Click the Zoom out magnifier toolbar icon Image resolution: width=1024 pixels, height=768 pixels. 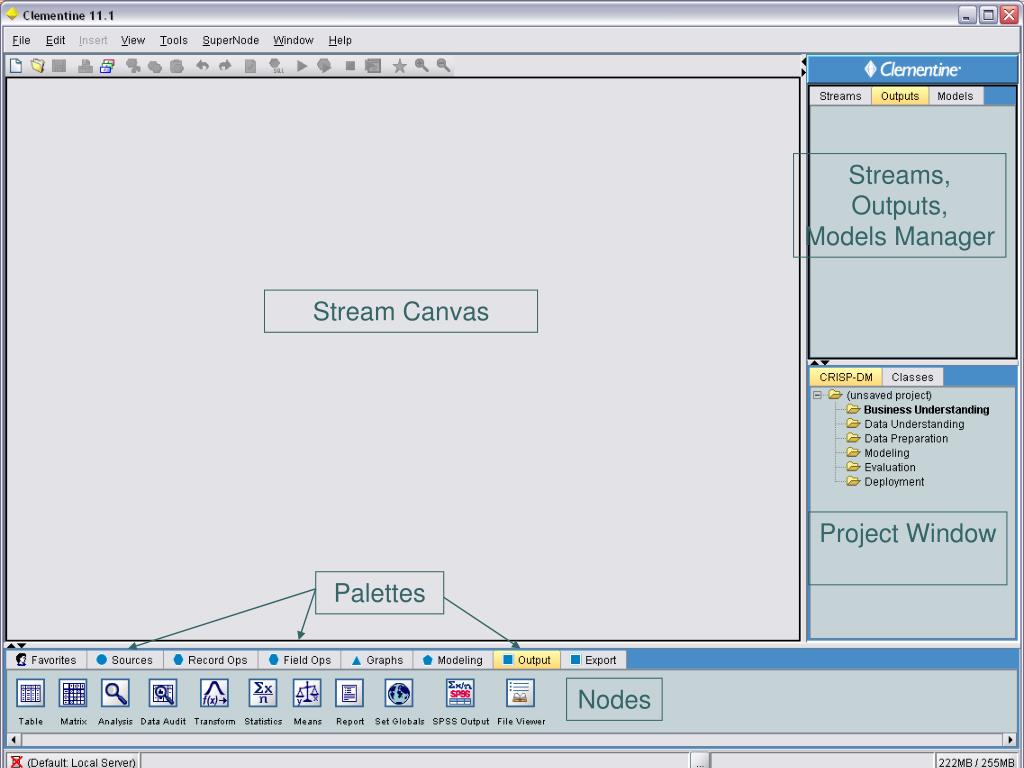(x=443, y=65)
